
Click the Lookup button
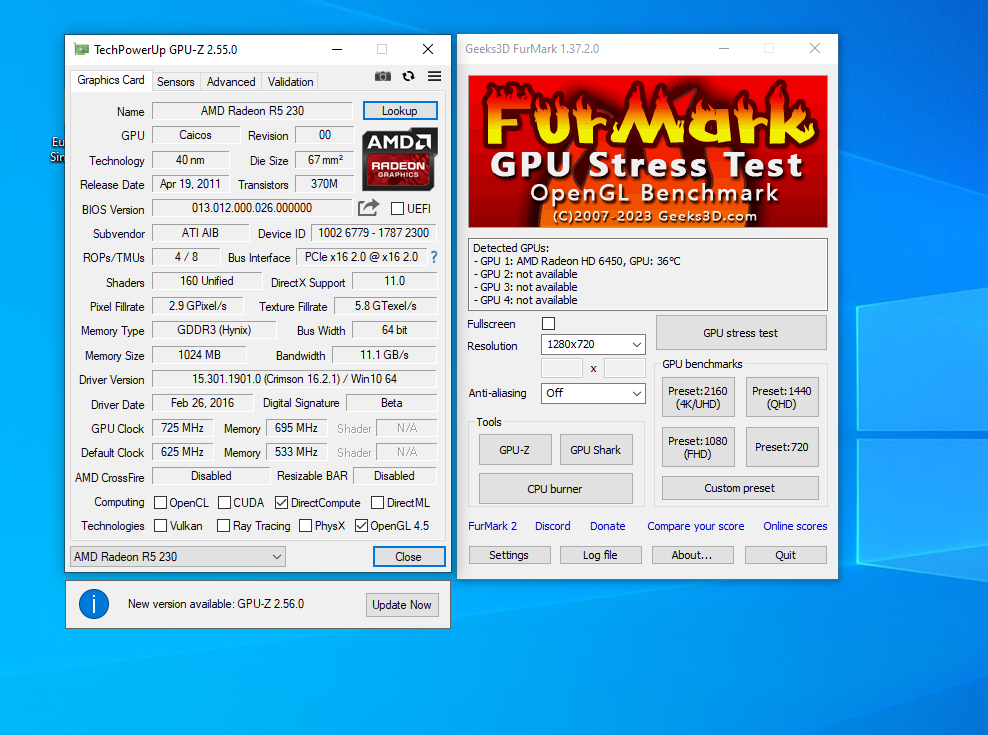(x=400, y=111)
